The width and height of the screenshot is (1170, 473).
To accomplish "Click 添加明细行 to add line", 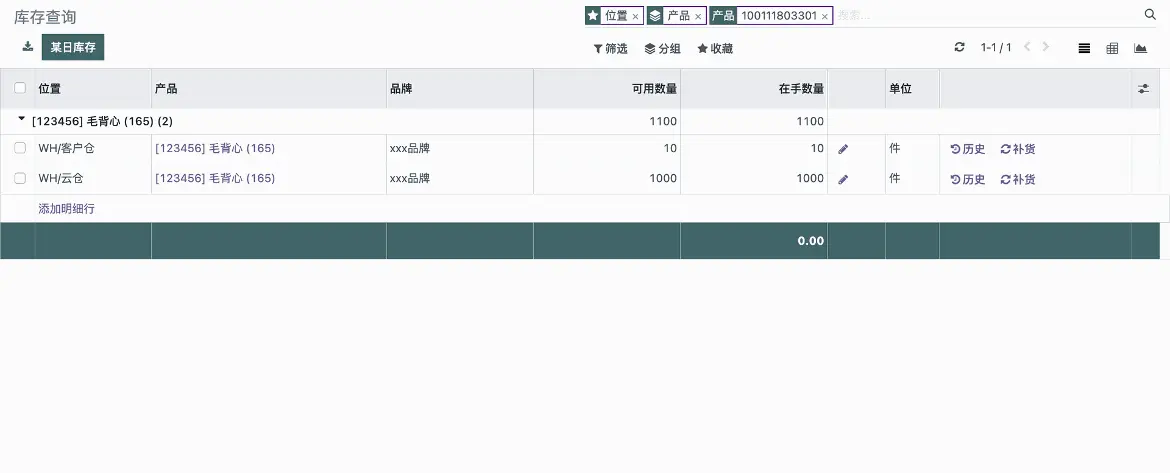I will coord(66,209).
